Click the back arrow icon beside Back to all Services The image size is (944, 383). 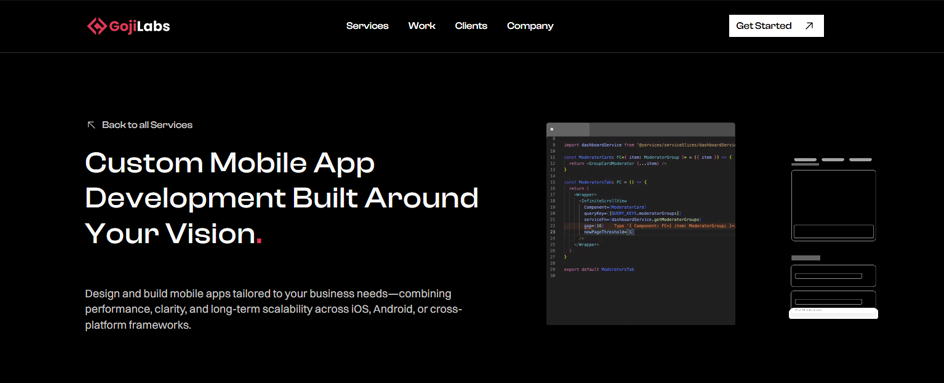point(92,125)
